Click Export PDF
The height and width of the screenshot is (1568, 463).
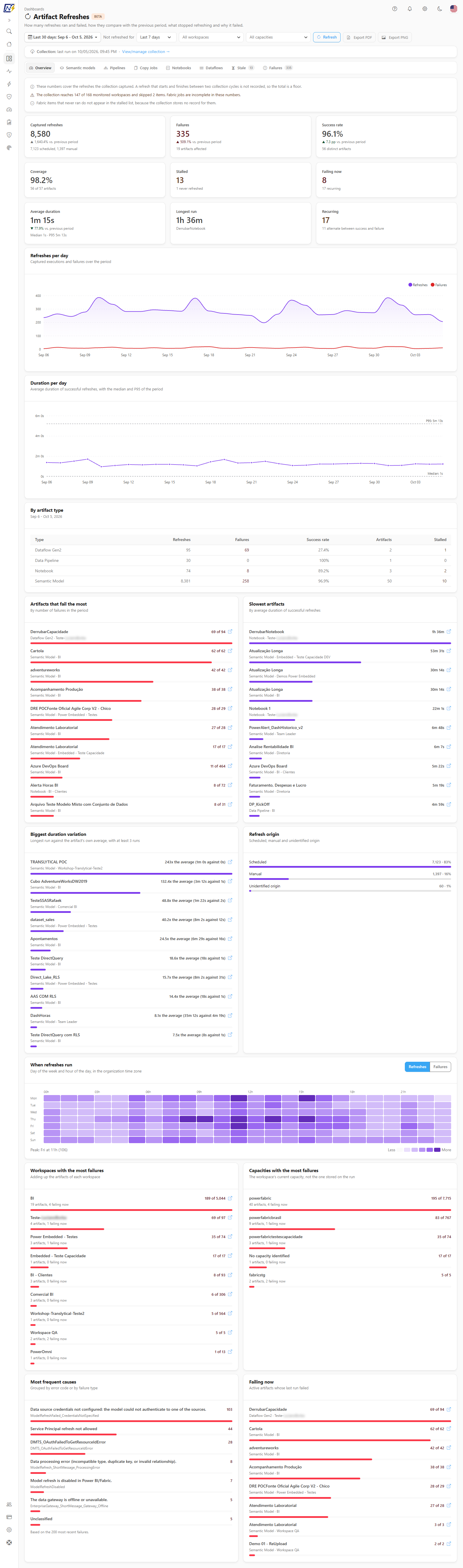point(360,37)
